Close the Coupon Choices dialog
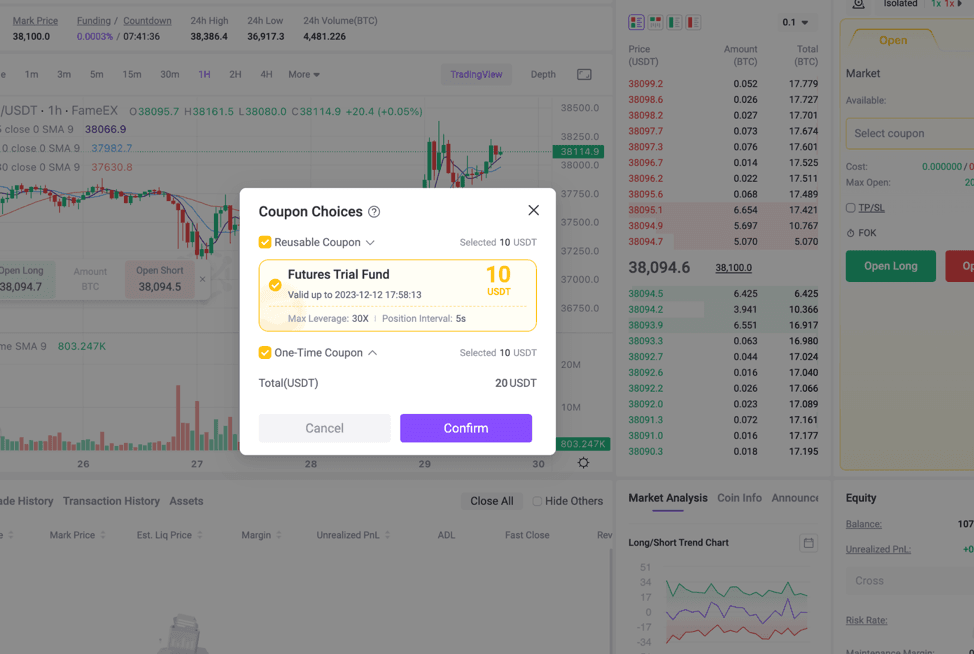Screen dimensions: 974x654 [533, 210]
